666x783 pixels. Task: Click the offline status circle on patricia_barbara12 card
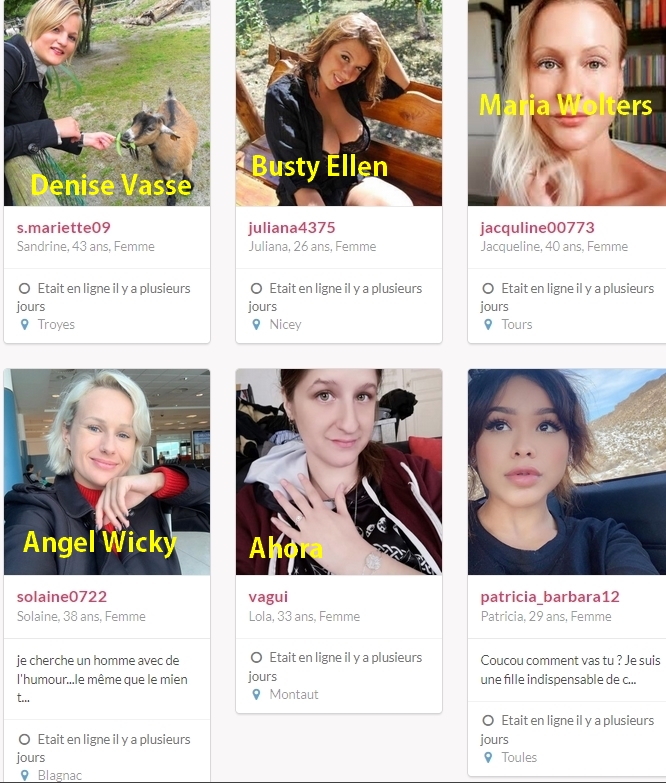click(x=488, y=721)
